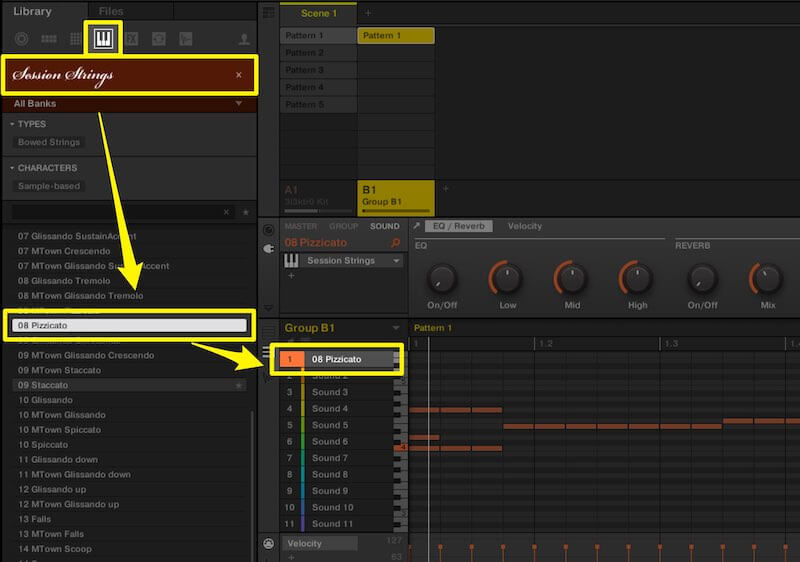This screenshot has width=800, height=562.
Task: Open the Projects browser type icon
Action: 21,39
